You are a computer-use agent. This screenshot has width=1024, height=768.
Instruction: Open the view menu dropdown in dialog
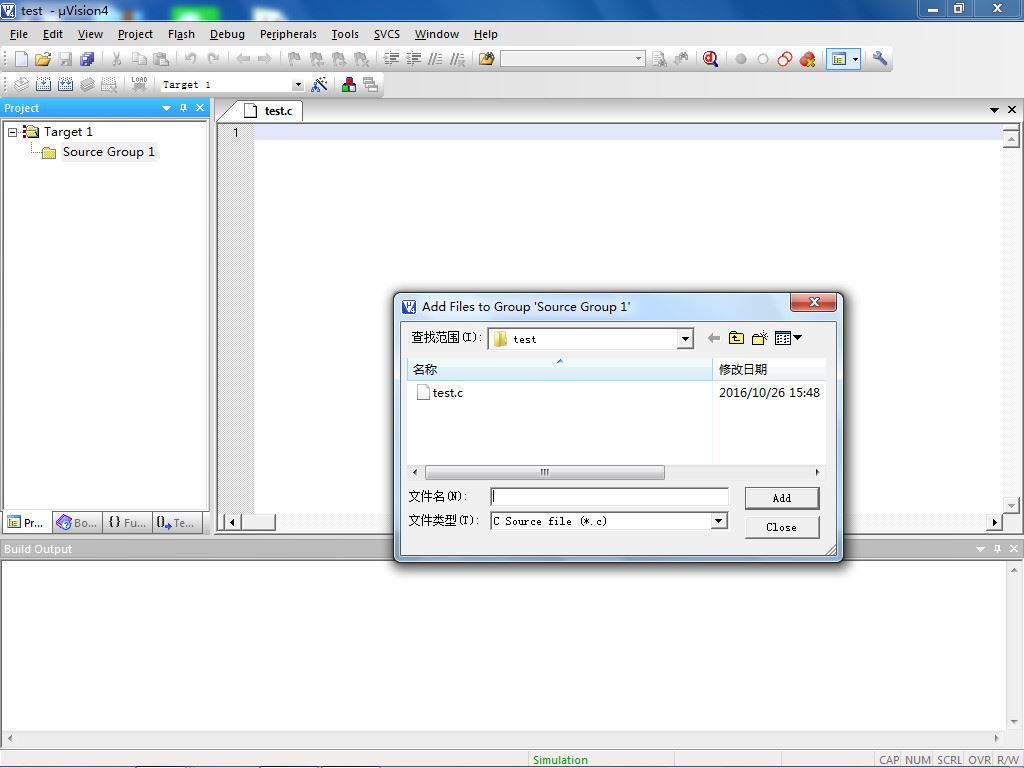(x=798, y=338)
